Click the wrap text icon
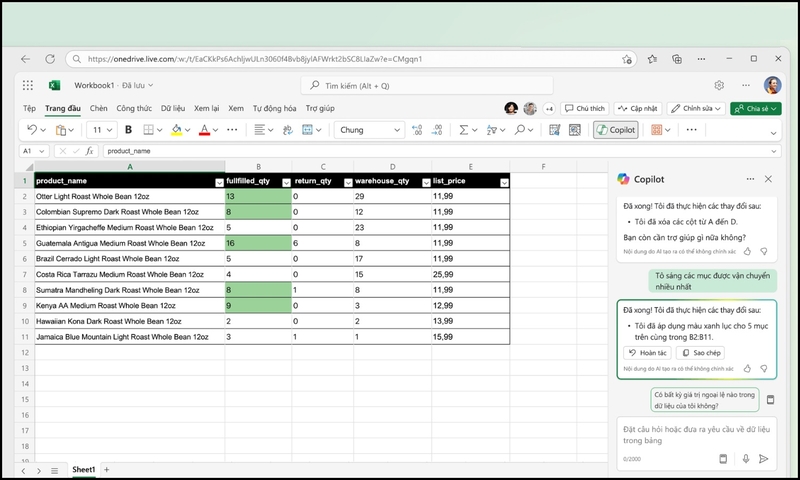This screenshot has height=480, width=800. point(288,130)
